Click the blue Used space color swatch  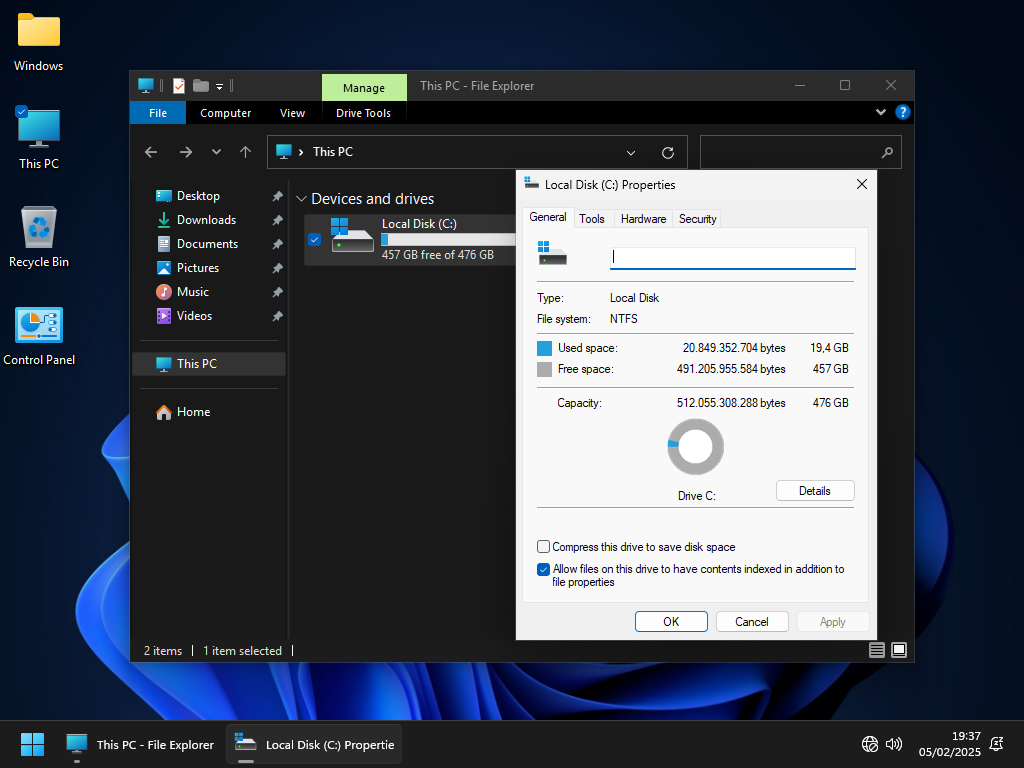point(544,348)
